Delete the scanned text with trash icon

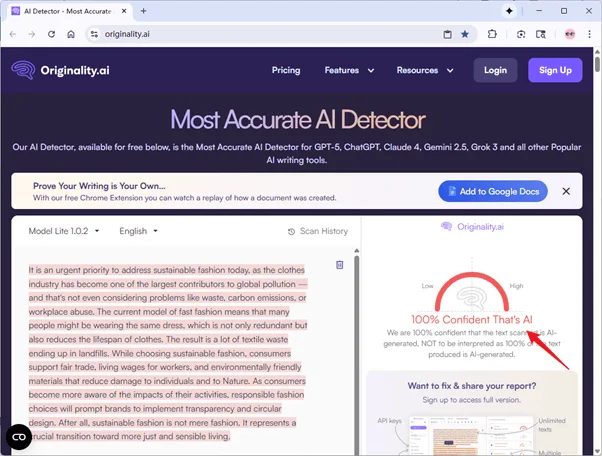click(339, 265)
